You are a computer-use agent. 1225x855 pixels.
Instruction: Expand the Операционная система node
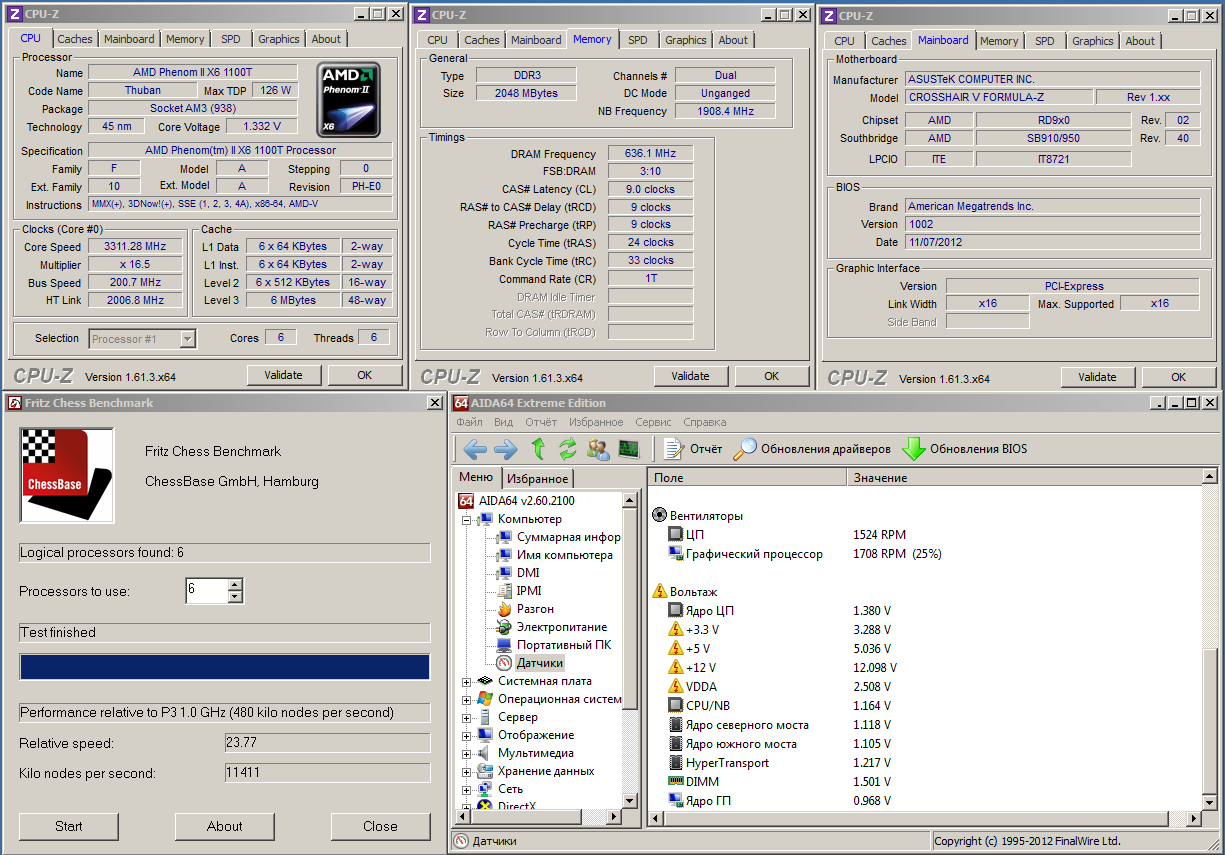pos(467,700)
